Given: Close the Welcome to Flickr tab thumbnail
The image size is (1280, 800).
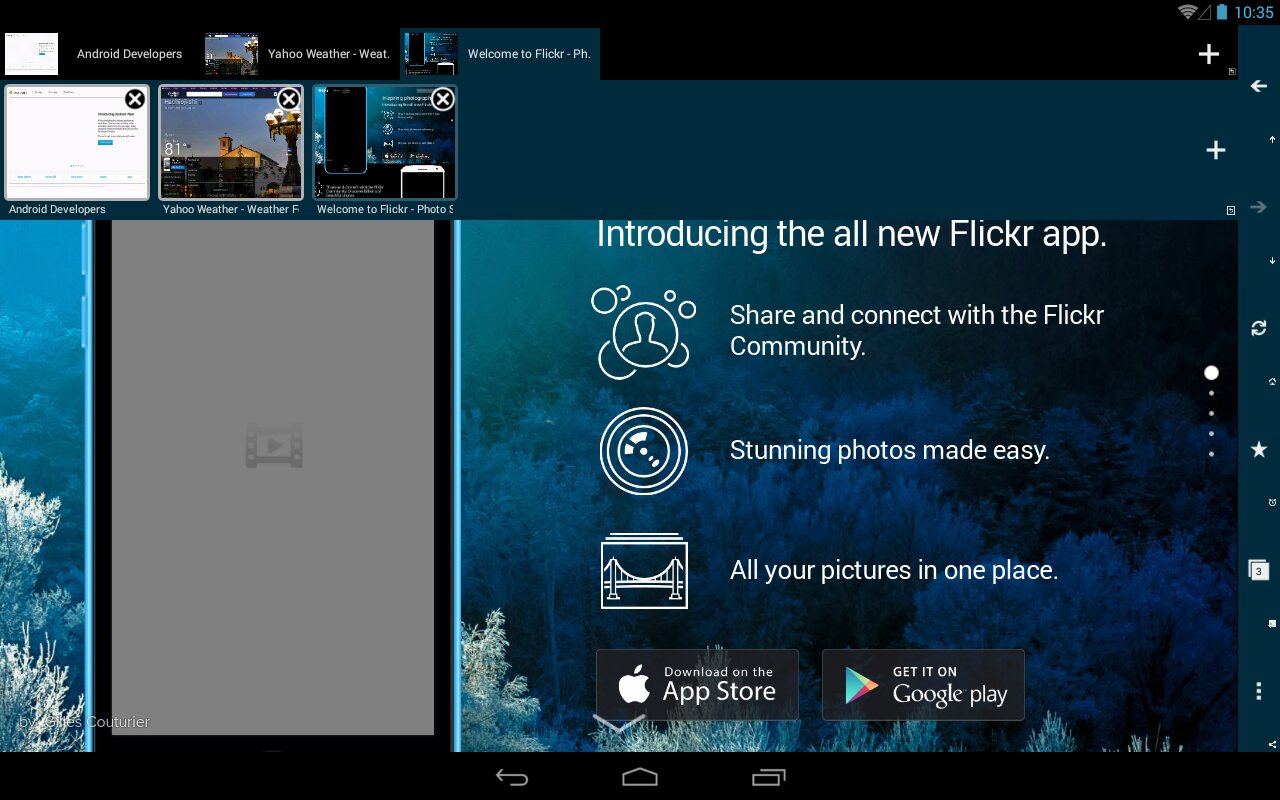Looking at the screenshot, I should tap(442, 99).
